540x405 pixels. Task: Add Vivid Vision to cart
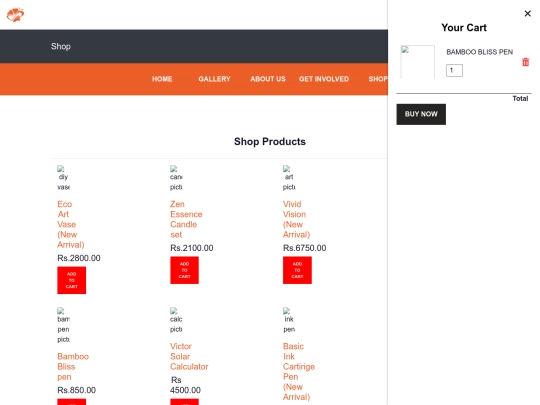297,270
